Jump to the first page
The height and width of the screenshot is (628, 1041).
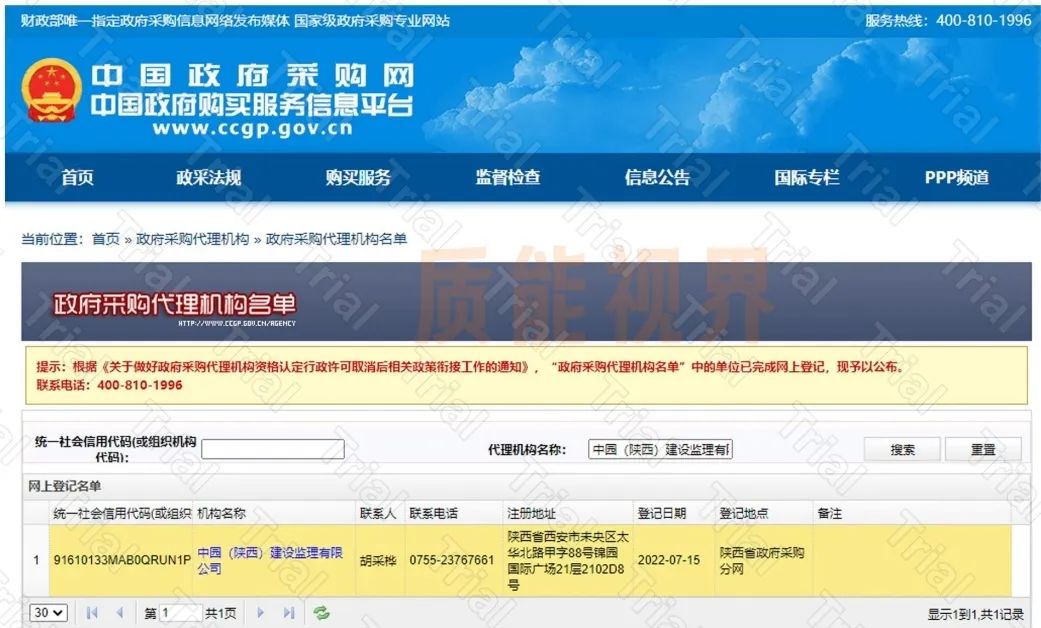click(x=90, y=613)
